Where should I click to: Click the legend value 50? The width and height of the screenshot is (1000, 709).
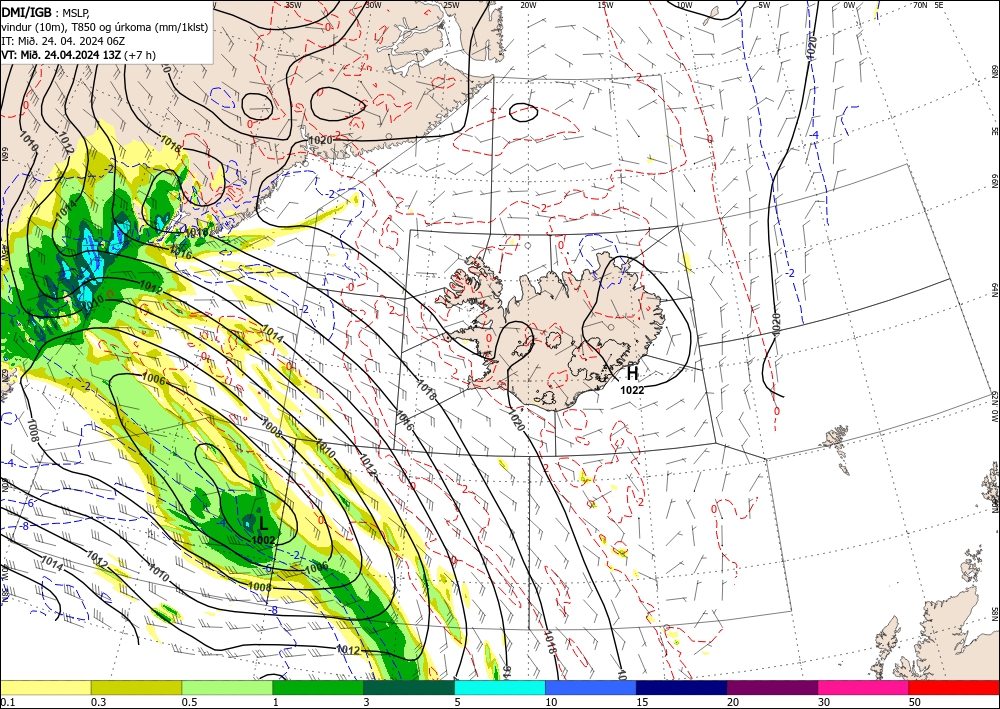(915, 702)
